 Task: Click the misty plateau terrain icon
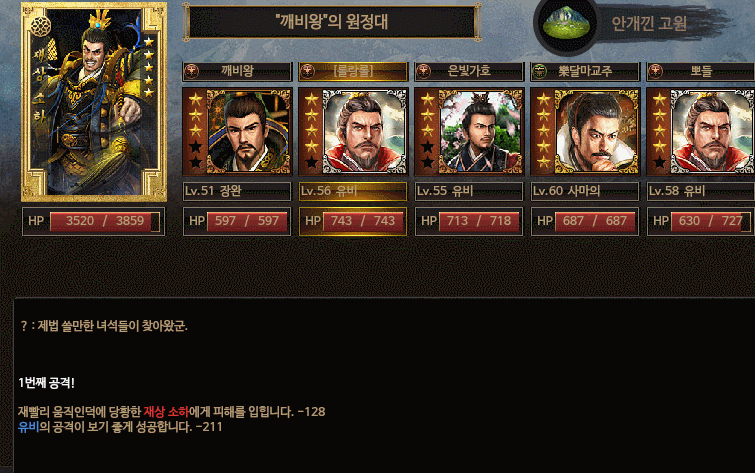567,24
